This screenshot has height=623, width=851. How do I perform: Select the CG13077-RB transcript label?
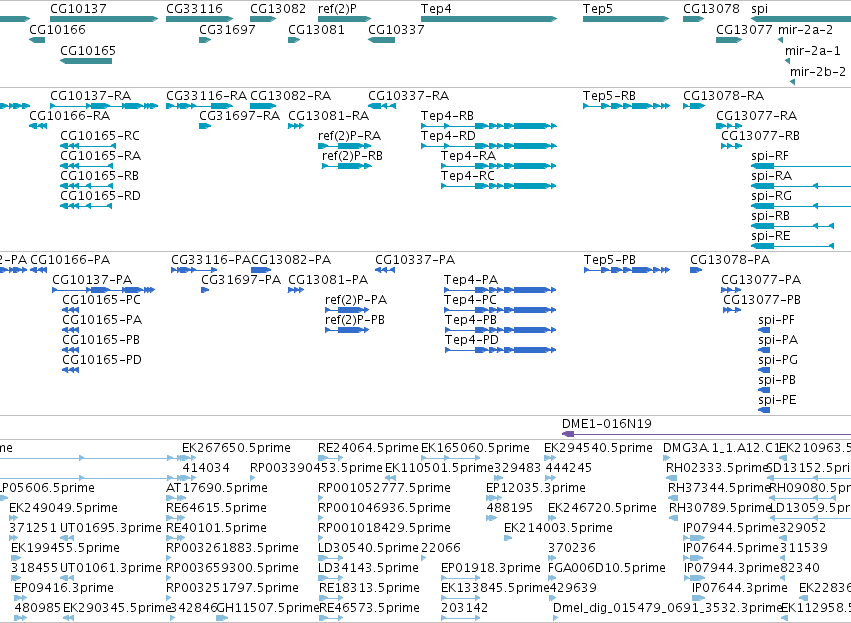[760, 135]
